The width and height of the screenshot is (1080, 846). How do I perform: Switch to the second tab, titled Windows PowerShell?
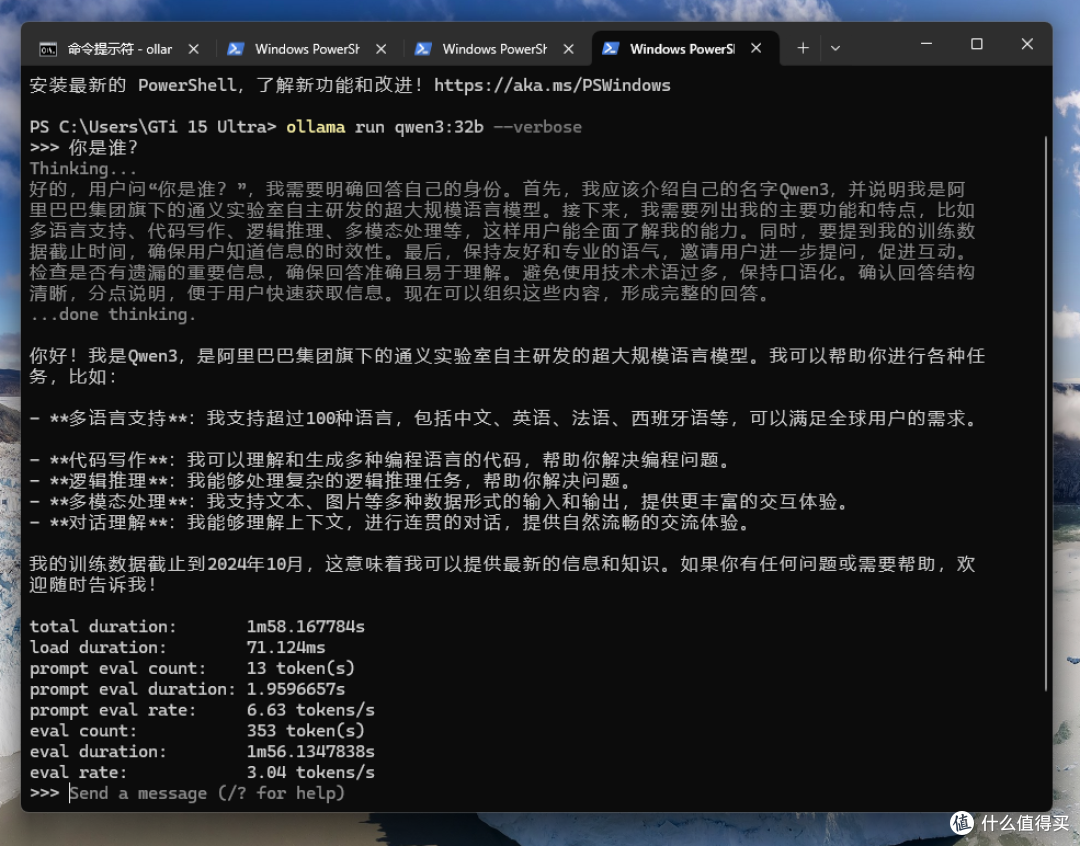pyautogui.click(x=307, y=49)
